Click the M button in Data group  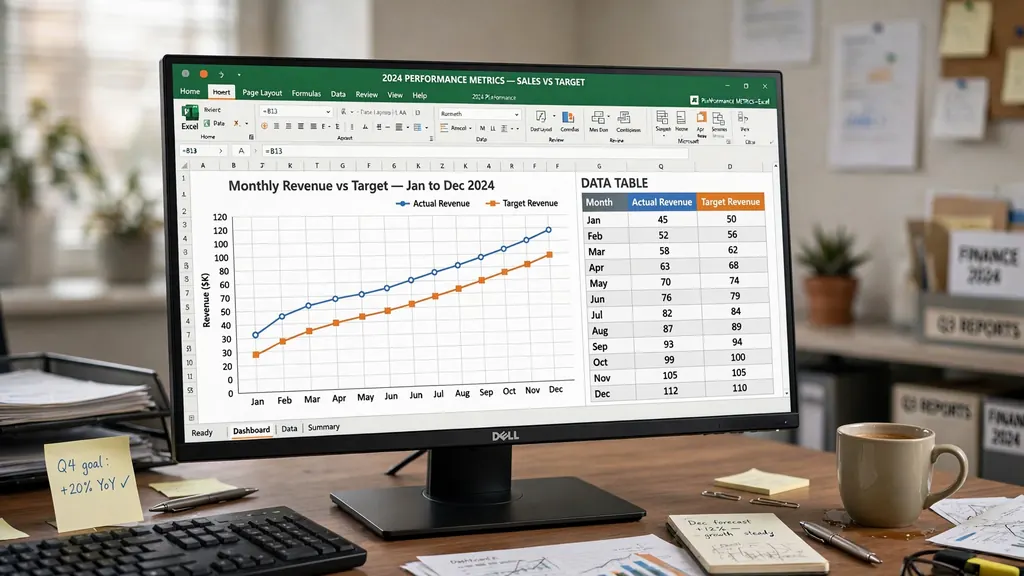(x=483, y=128)
